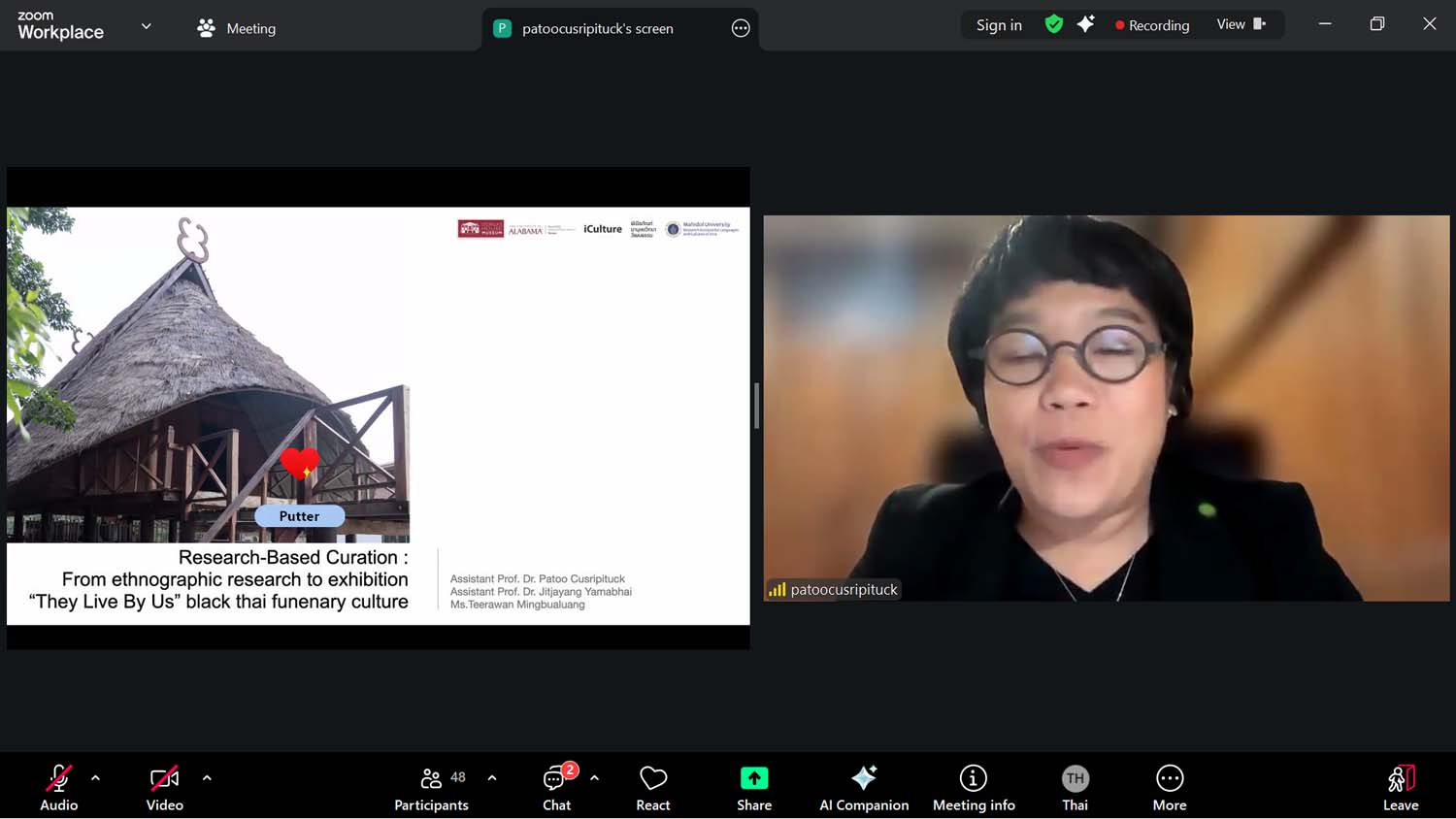
Task: Expand the Participants options arrow
Action: coord(492,778)
